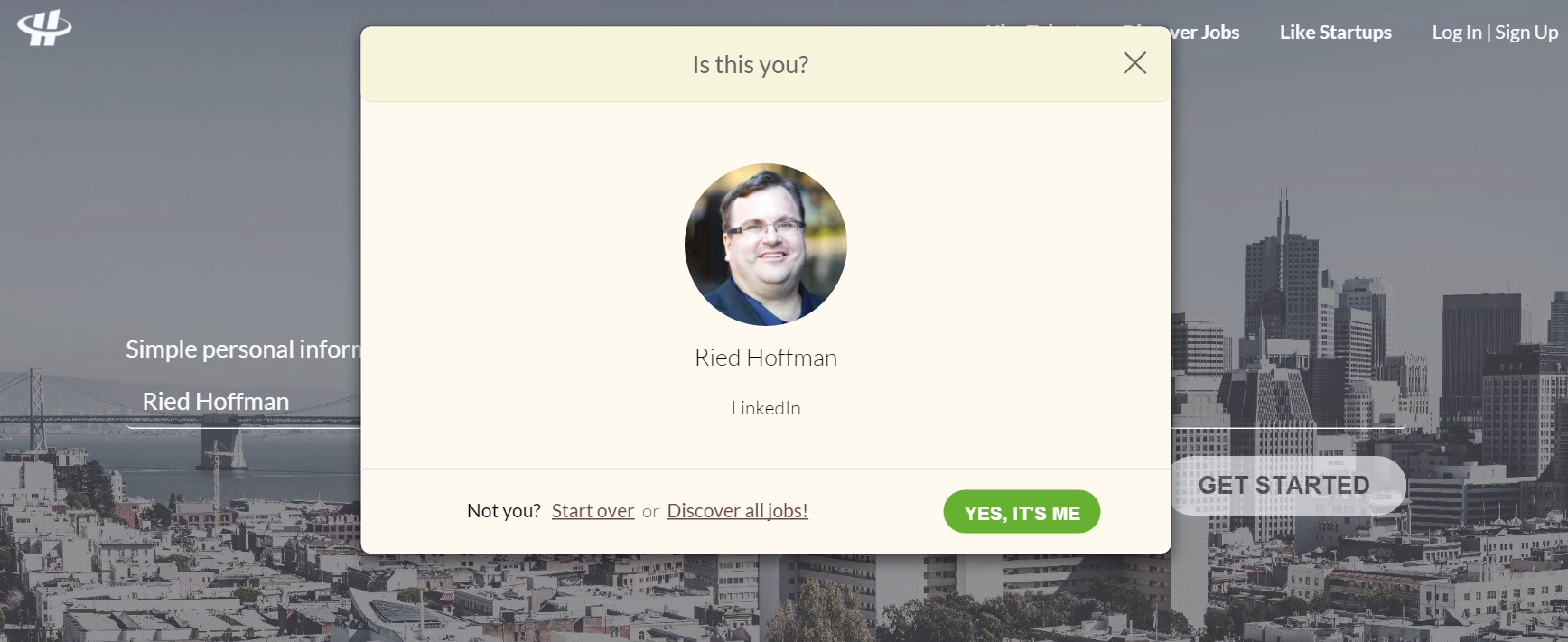The width and height of the screenshot is (1568, 642).
Task: Open the "Discover all jobs!" link
Action: pos(737,511)
